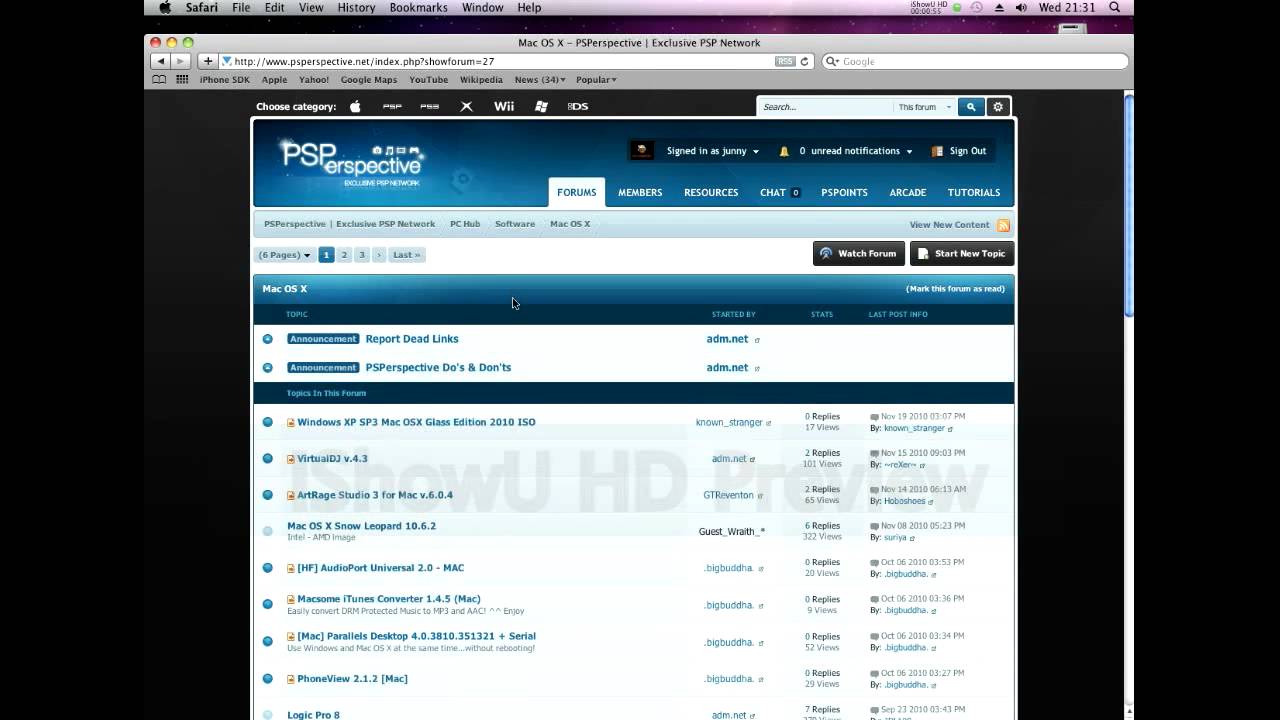Click the blue search magnifier button
This screenshot has width=1280, height=720.
click(x=970, y=107)
